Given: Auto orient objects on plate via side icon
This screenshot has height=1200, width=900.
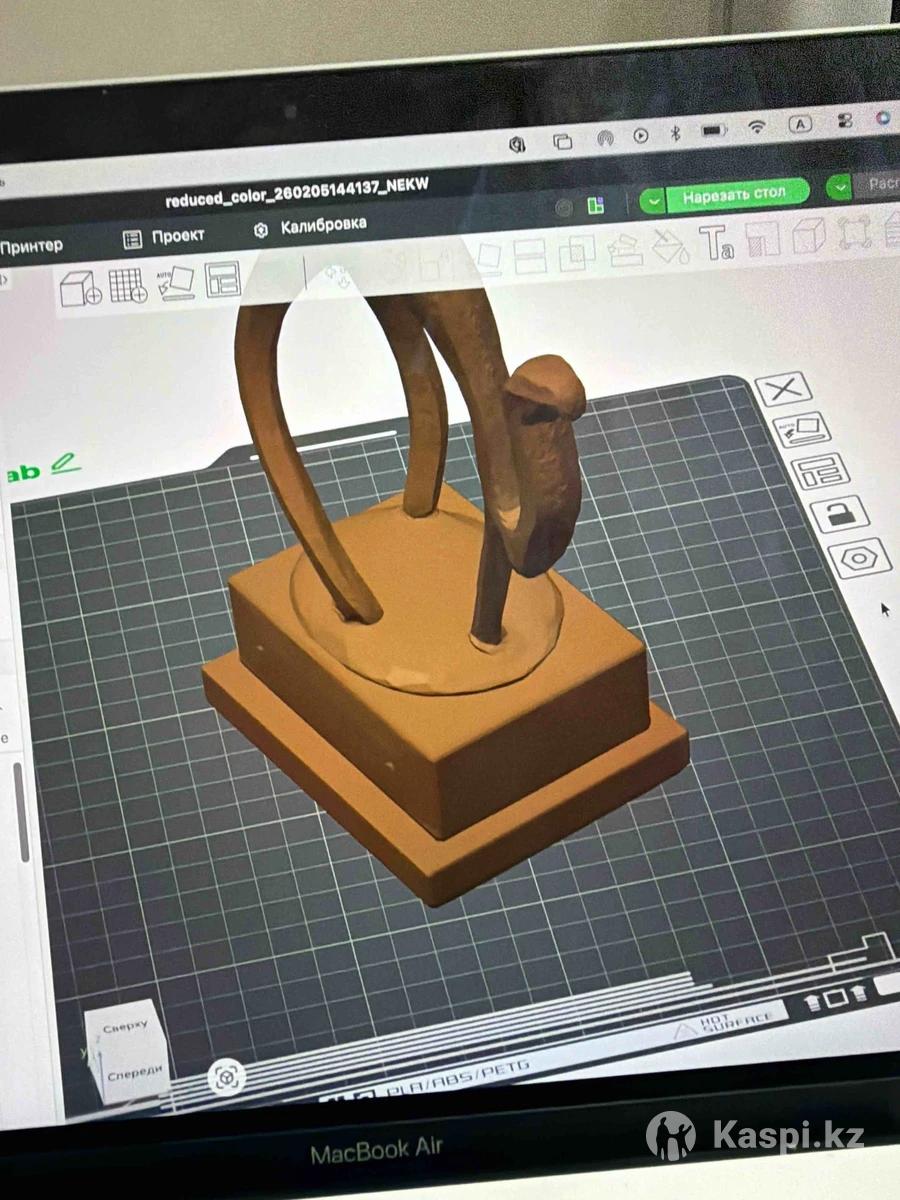Looking at the screenshot, I should 802,429.
